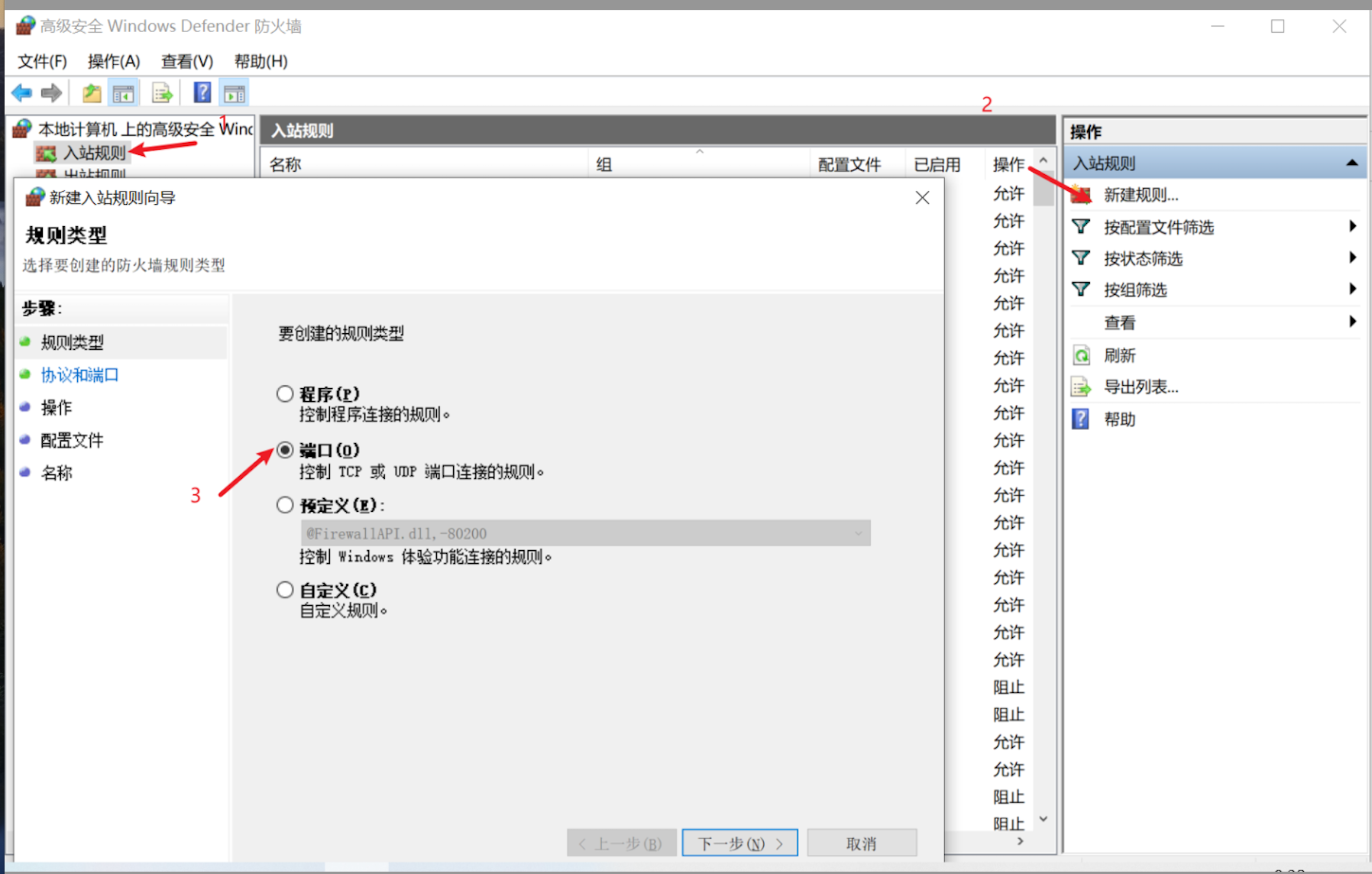Click the 刷新 refresh icon
Image resolution: width=1372 pixels, height=874 pixels.
pos(1081,355)
